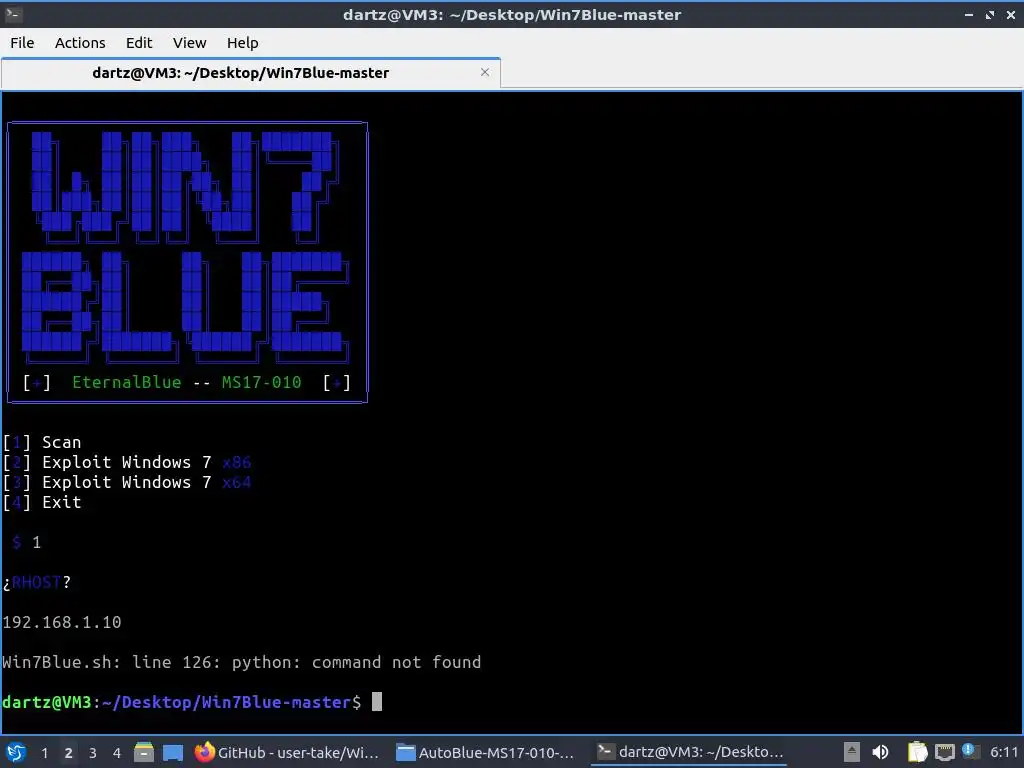Click the shell prompt dartz@VM3:~/Desktop/Win7Blue-master$
Viewport: 1024px width, 768px height.
point(182,703)
